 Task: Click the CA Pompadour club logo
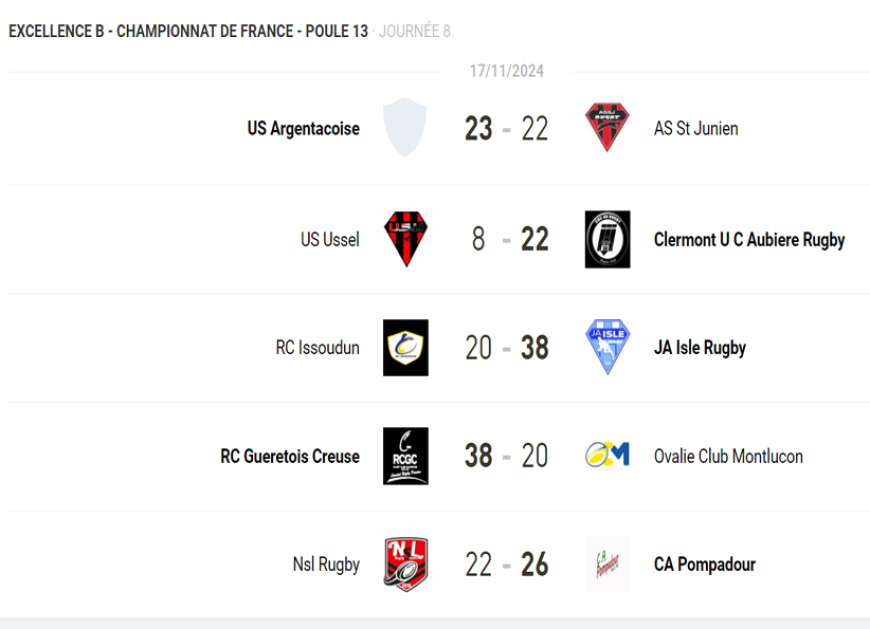(607, 564)
